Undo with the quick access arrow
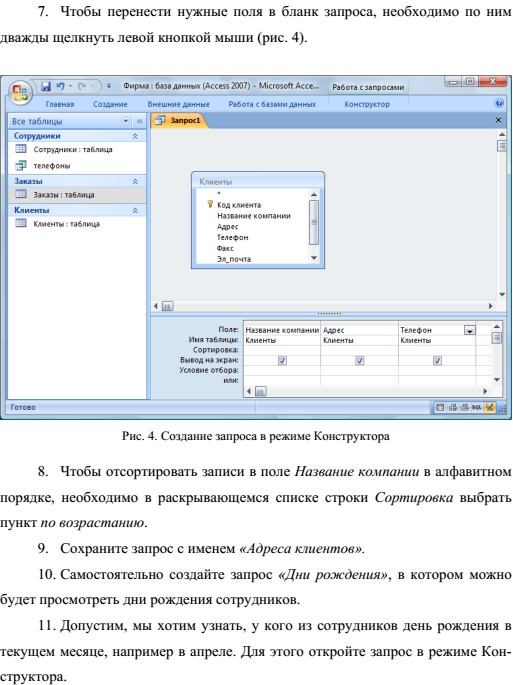Viewport: 513px width, 685px height. click(61, 86)
